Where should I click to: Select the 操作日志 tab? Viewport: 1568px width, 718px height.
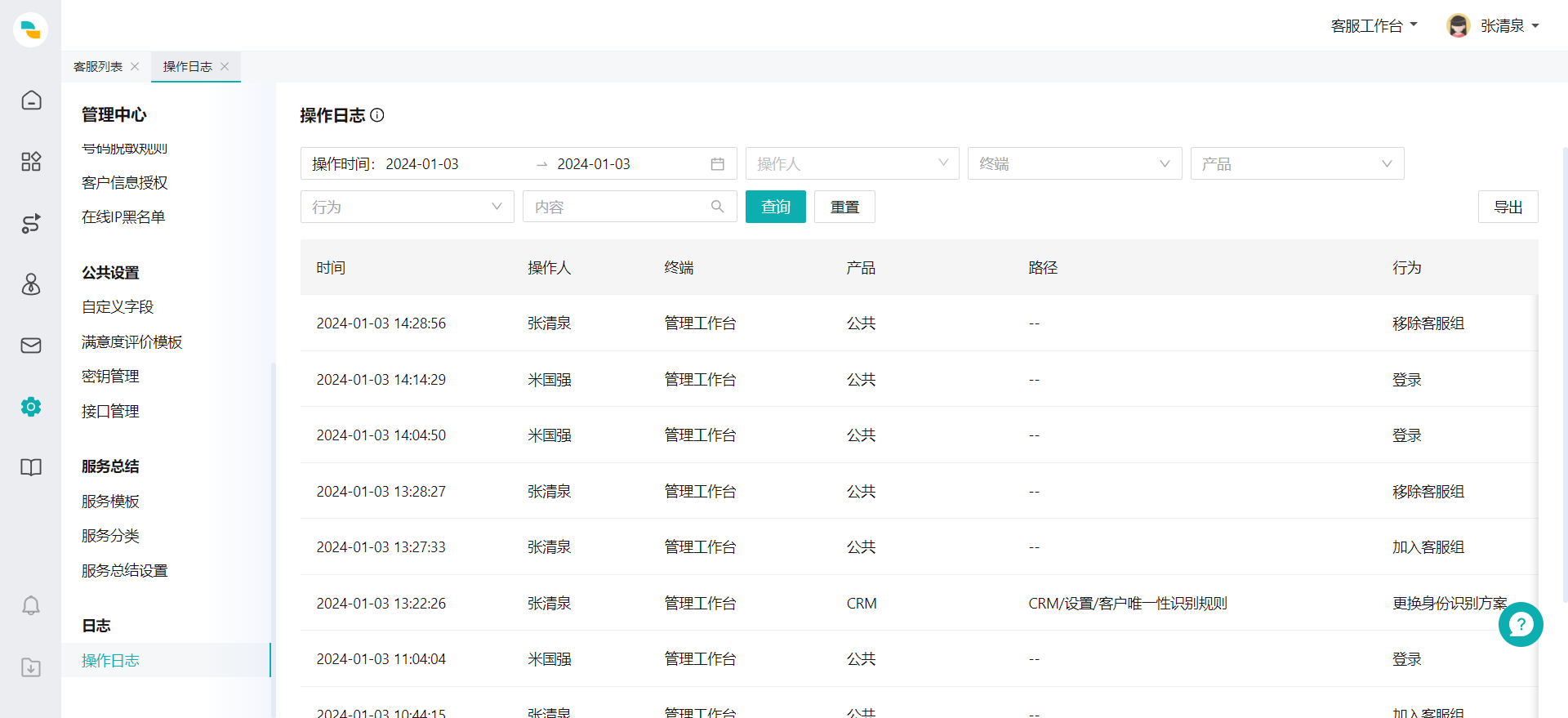point(188,66)
